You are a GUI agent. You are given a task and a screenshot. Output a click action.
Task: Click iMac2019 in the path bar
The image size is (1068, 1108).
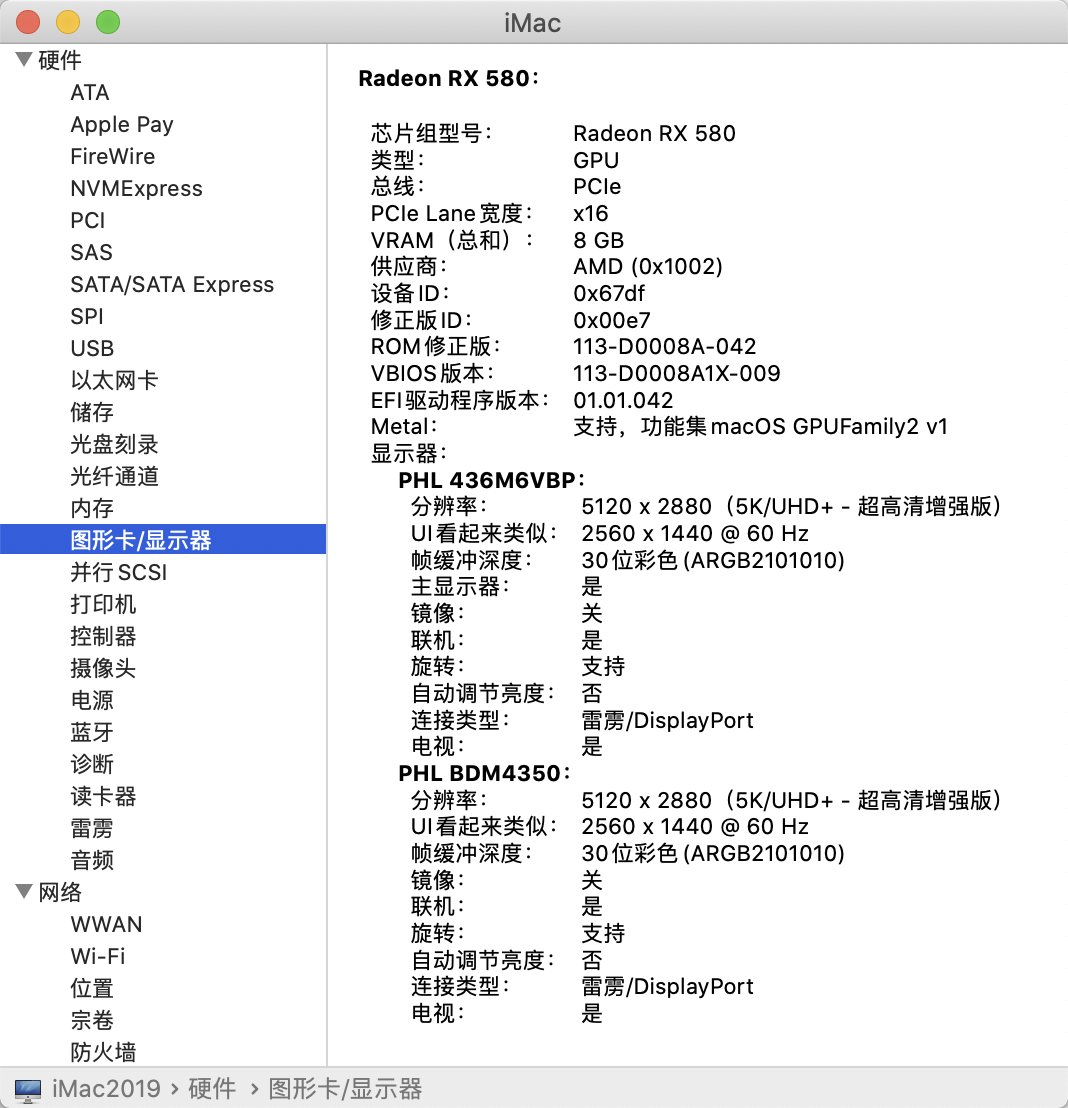(107, 1088)
